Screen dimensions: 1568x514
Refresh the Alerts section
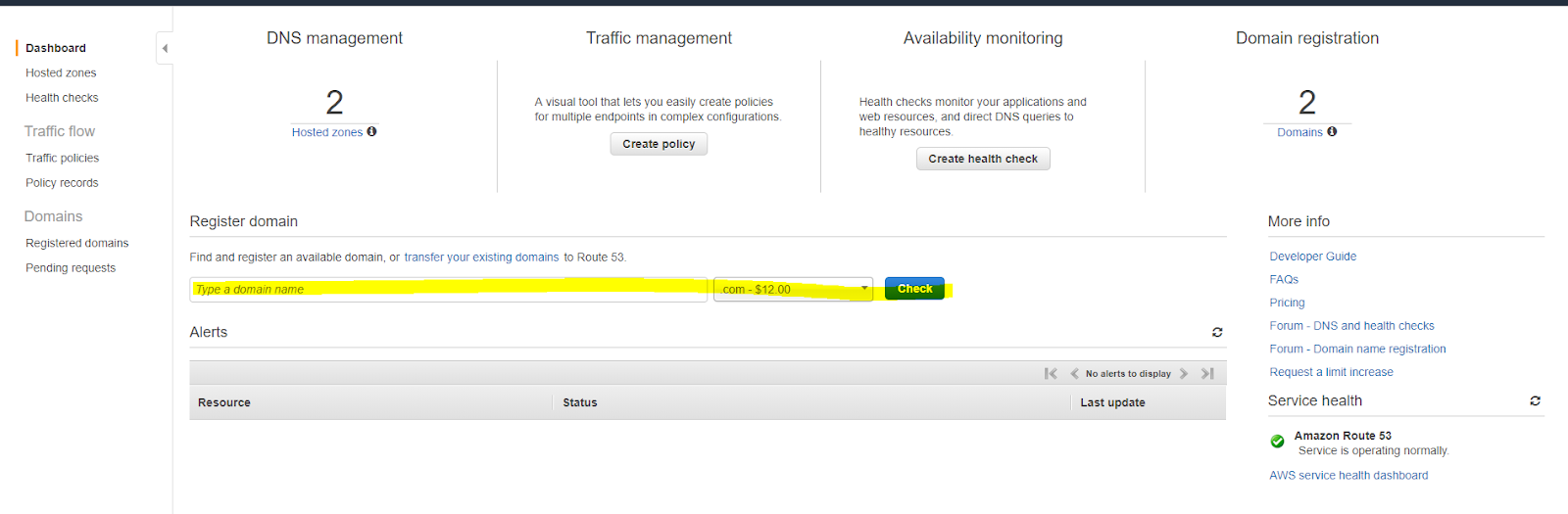(1217, 332)
